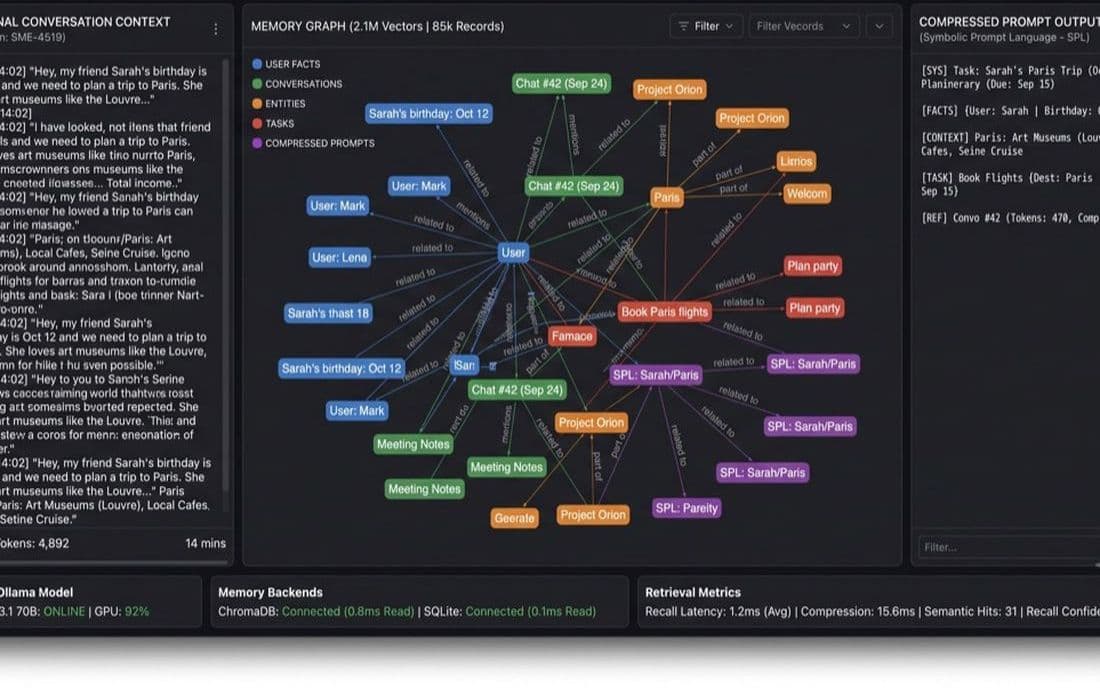Image resolution: width=1100 pixels, height=688 pixels.
Task: Click the '[REF] Convo #42' line
Action: coord(1010,218)
